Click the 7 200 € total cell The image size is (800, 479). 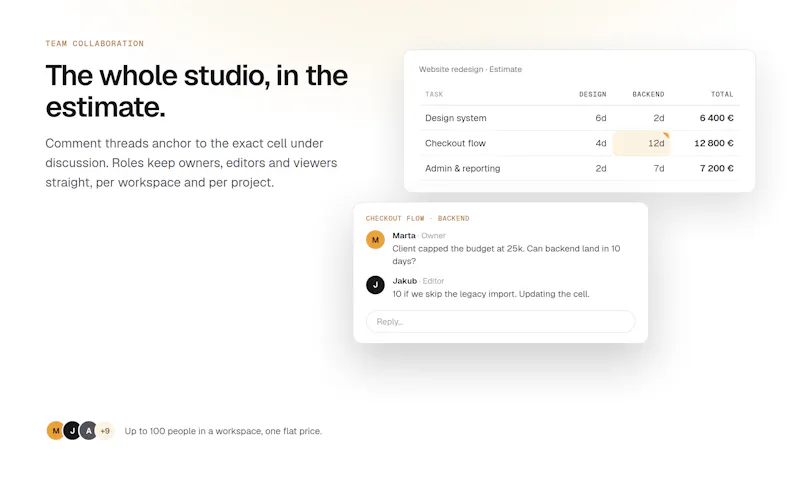(x=716, y=168)
